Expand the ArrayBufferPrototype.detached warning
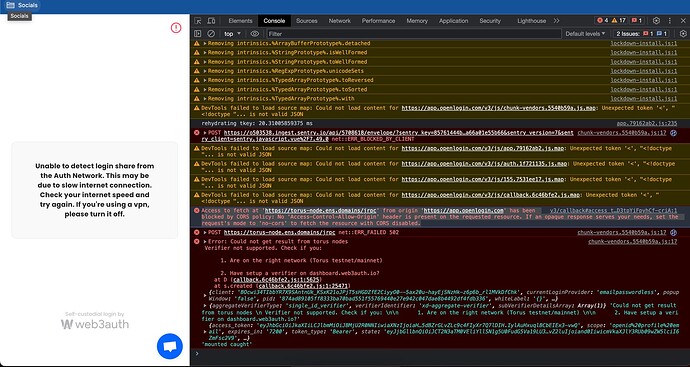The image size is (690, 367). [x=205, y=44]
